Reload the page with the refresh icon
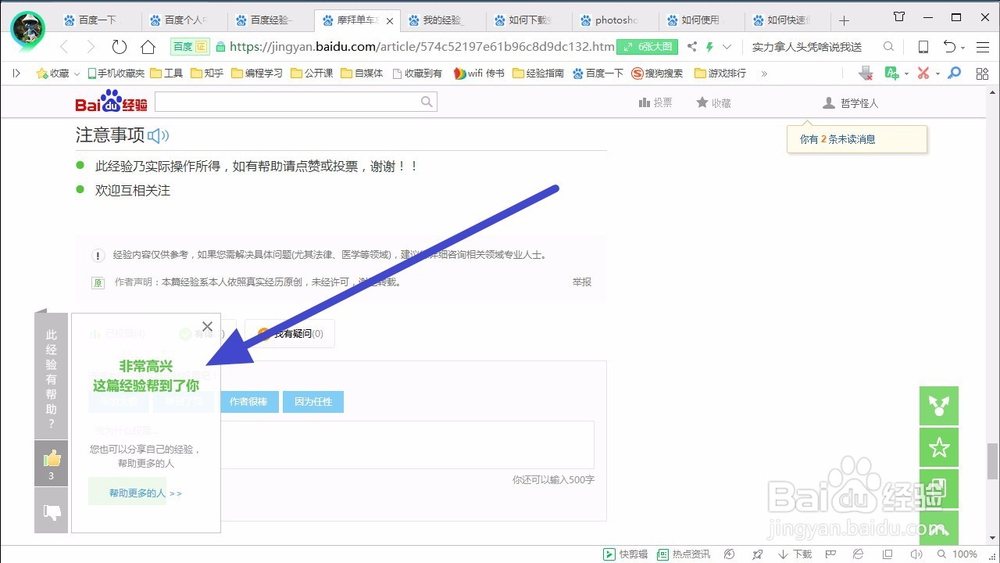The image size is (1000, 563). point(119,47)
